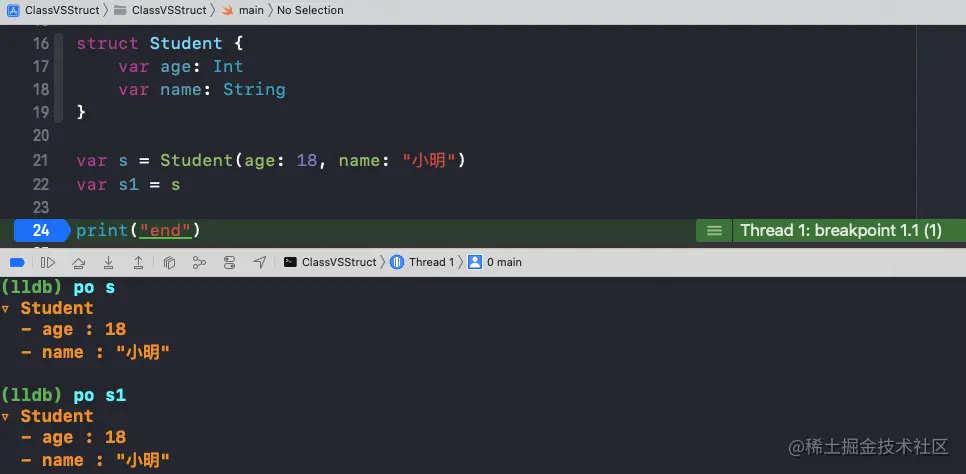Click 'Student' type name on line 16
This screenshot has height=474, width=966.
185,43
